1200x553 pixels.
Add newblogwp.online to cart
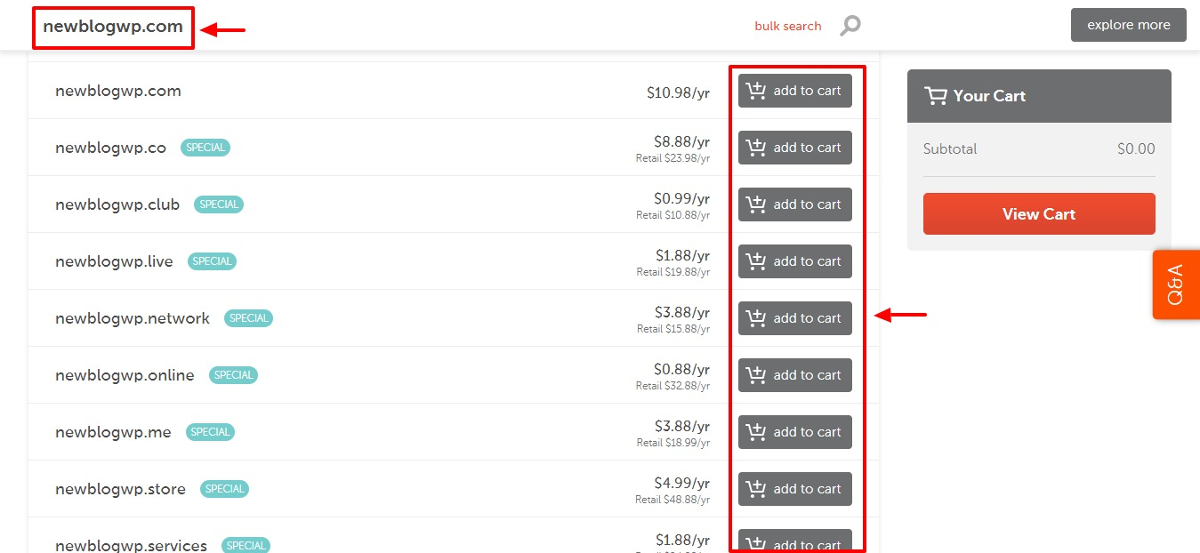pos(795,376)
